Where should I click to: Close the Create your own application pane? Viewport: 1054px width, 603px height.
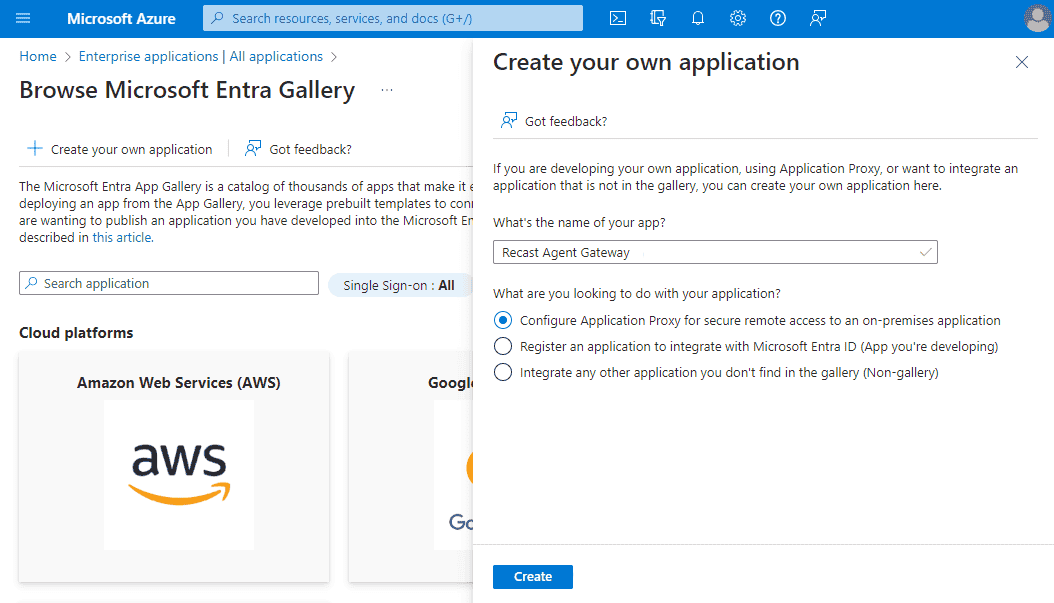pyautogui.click(x=1022, y=62)
